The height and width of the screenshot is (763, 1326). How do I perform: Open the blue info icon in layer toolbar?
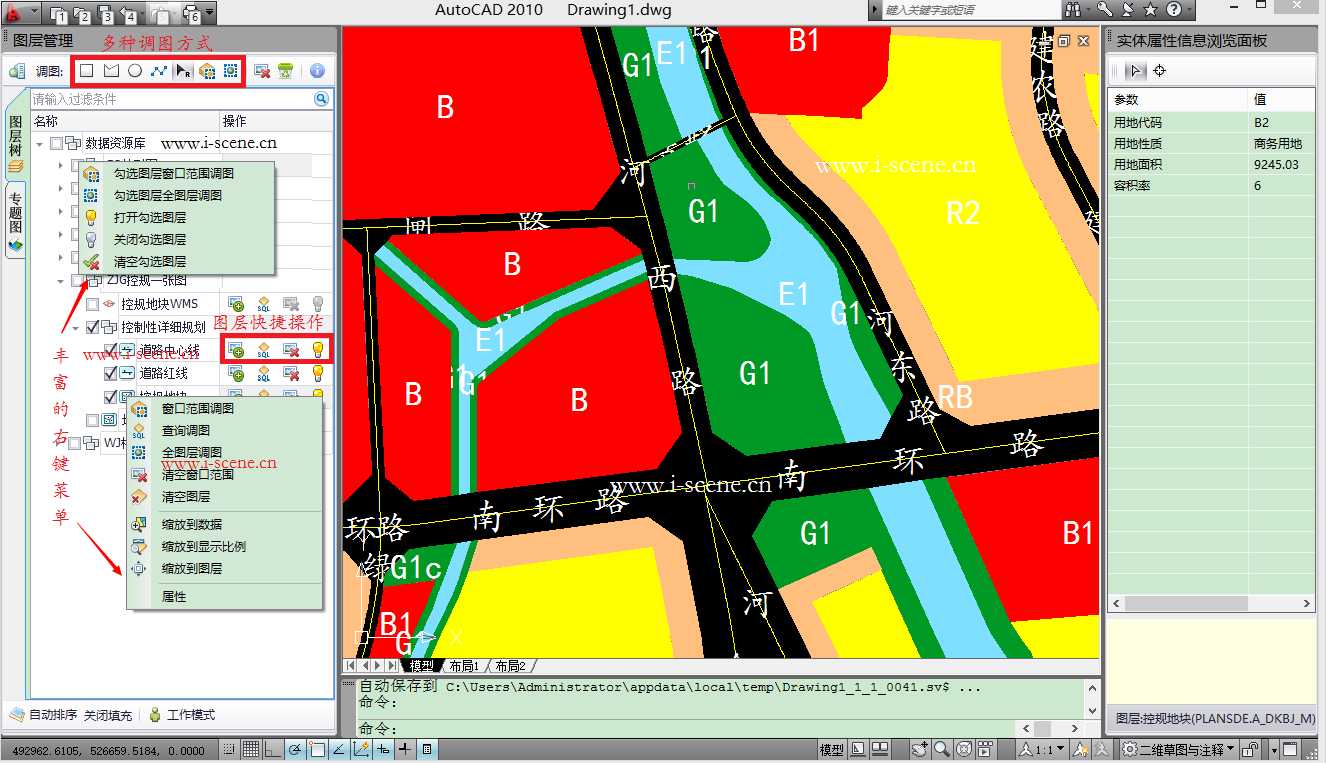point(317,71)
